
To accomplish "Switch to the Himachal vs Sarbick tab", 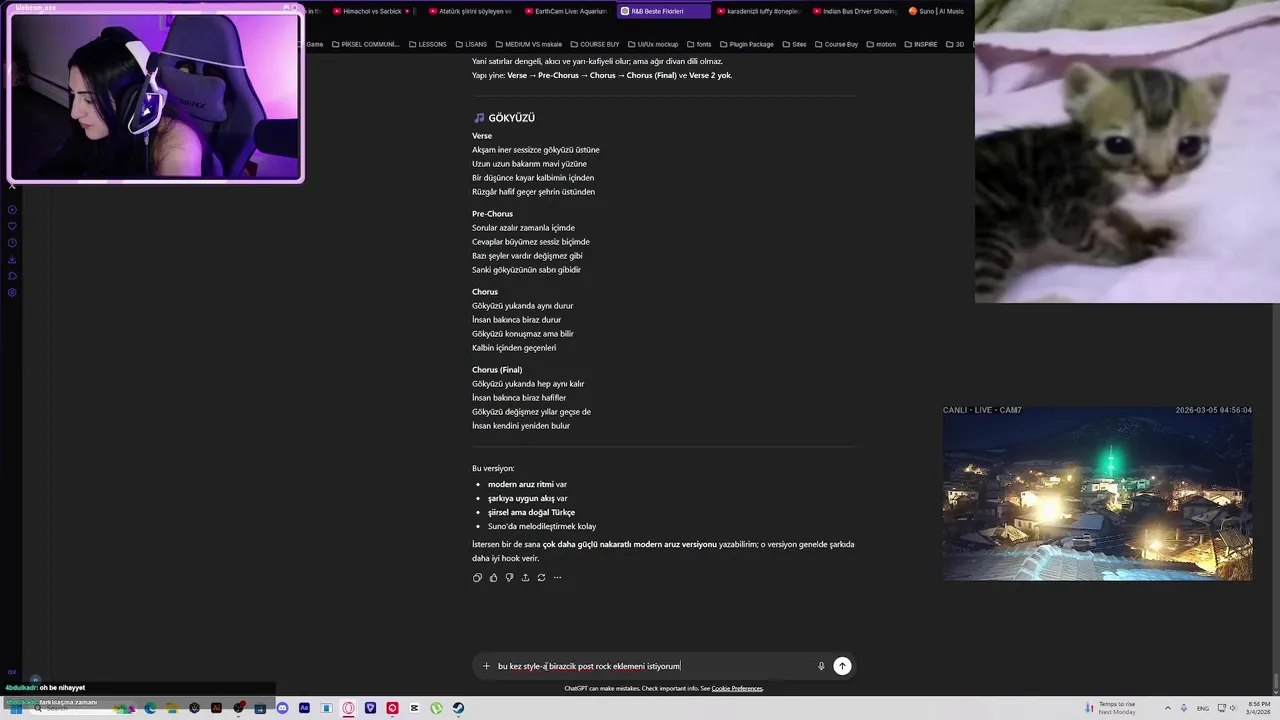I will pyautogui.click(x=372, y=11).
